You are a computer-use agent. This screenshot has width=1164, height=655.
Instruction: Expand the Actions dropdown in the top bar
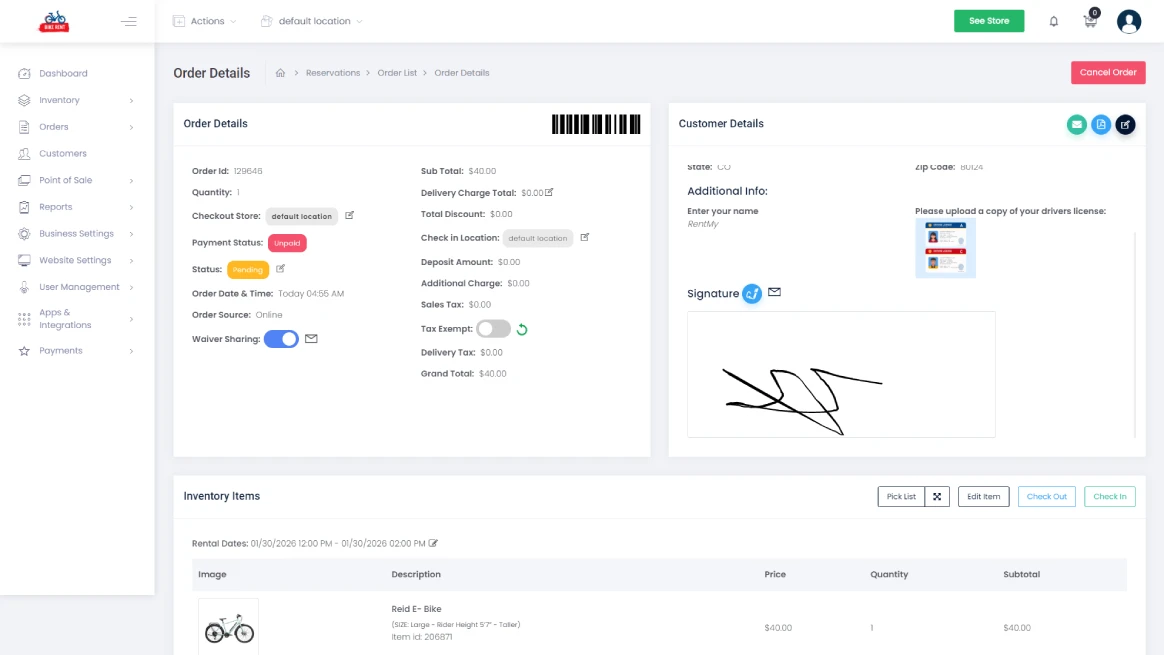pos(204,19)
